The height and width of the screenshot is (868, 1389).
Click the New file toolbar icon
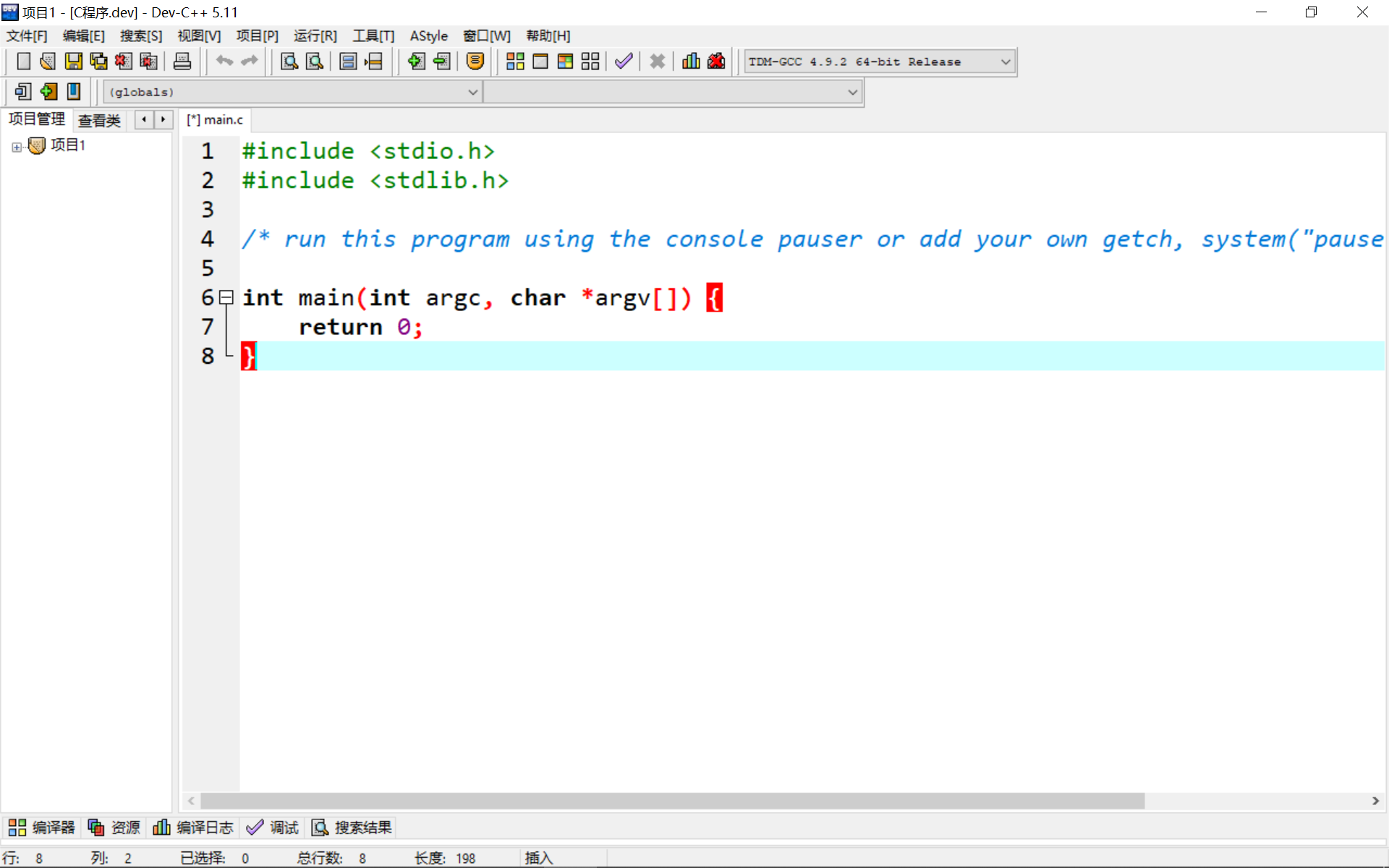23,61
